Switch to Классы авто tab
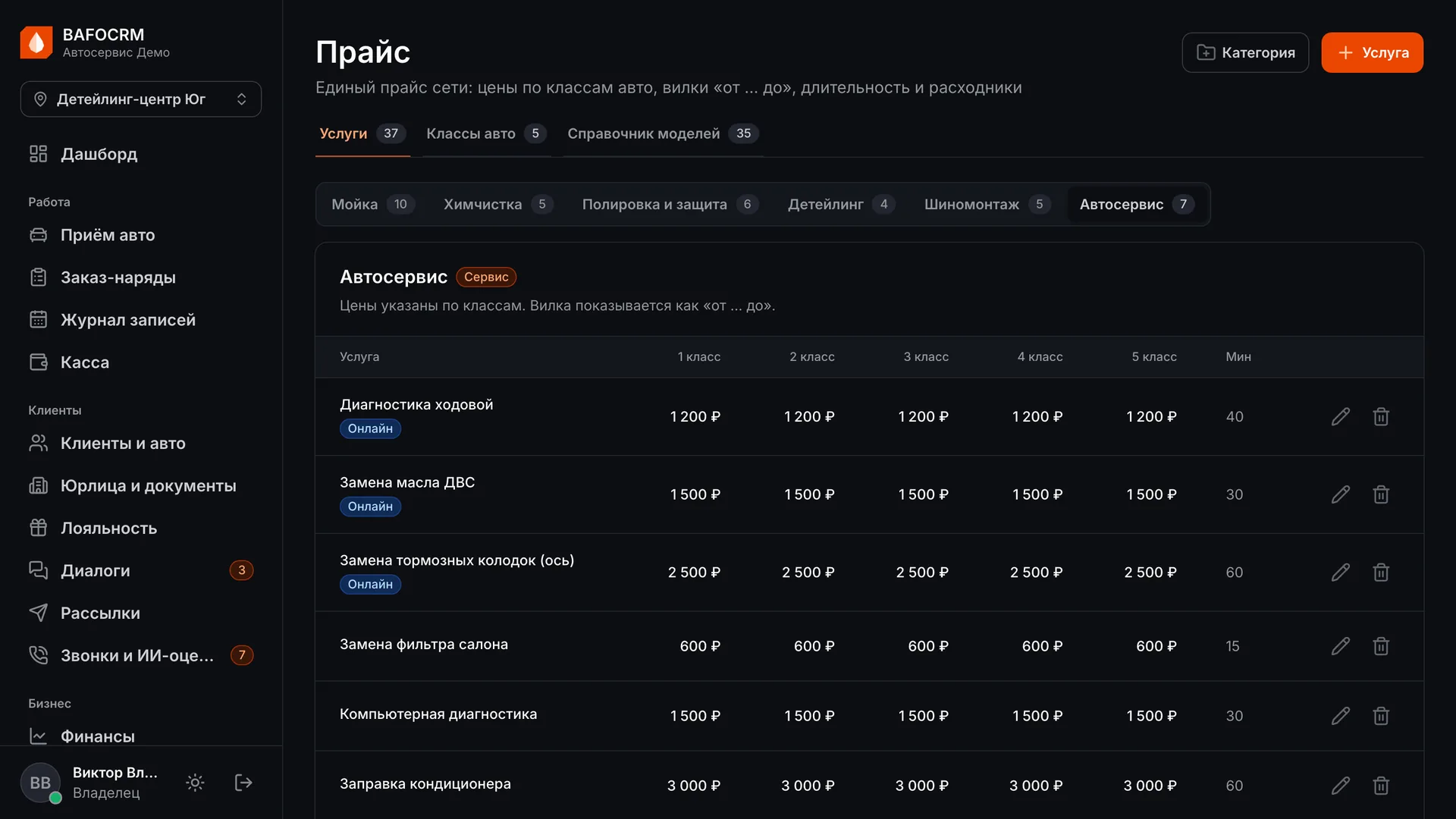 (x=485, y=133)
